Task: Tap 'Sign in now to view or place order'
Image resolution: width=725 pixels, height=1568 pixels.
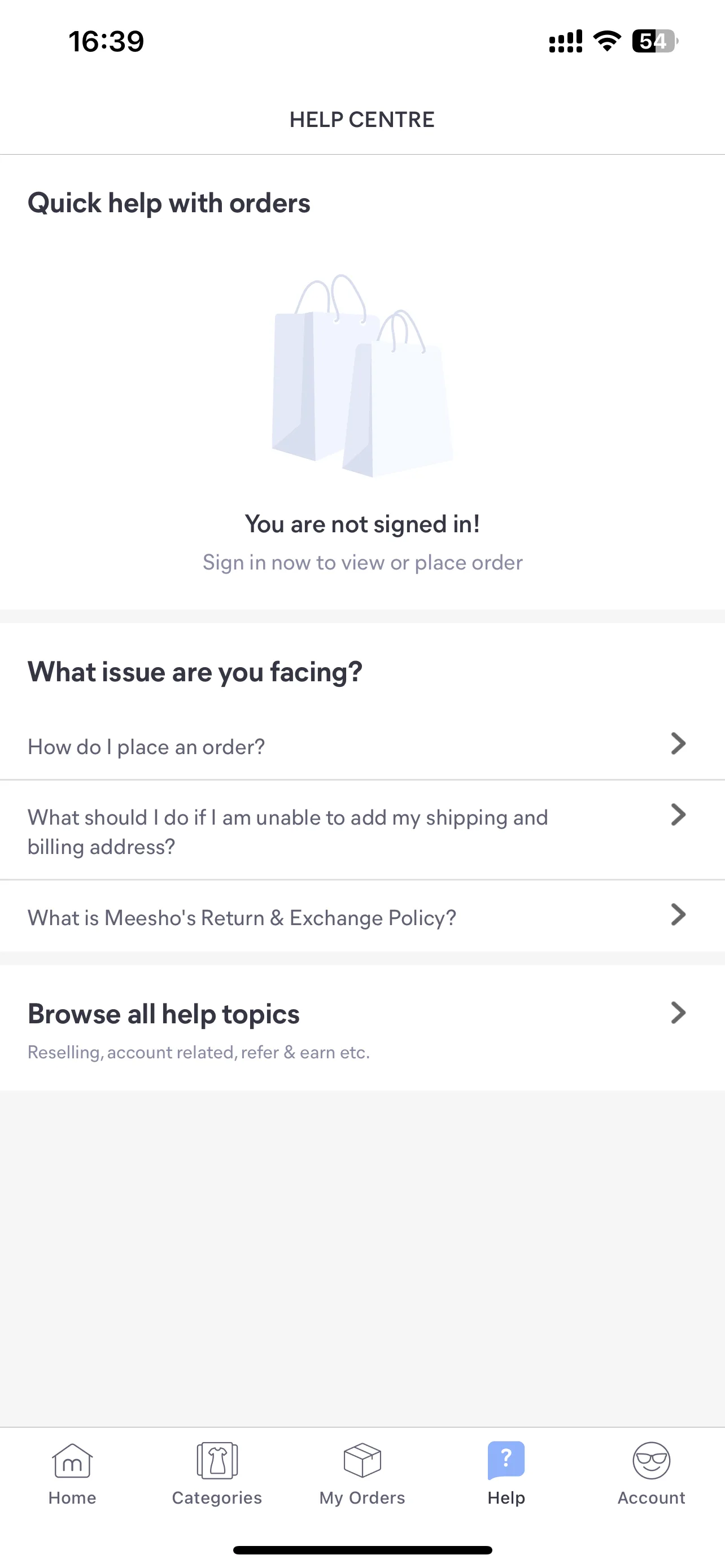Action: tap(362, 562)
